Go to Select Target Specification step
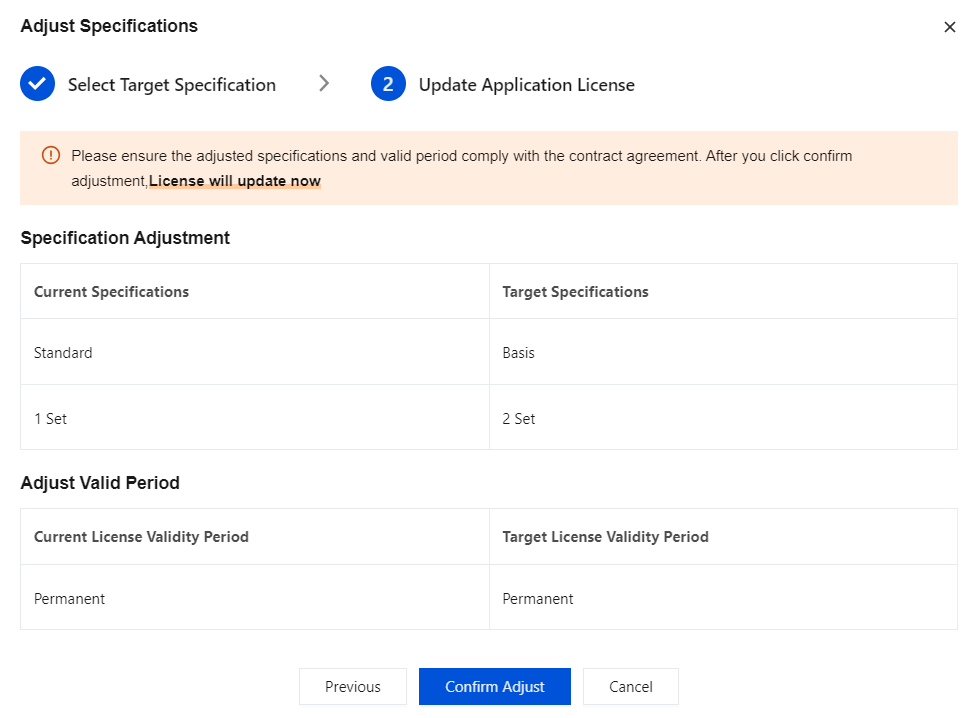Screen dimensions: 978x718 [171, 85]
